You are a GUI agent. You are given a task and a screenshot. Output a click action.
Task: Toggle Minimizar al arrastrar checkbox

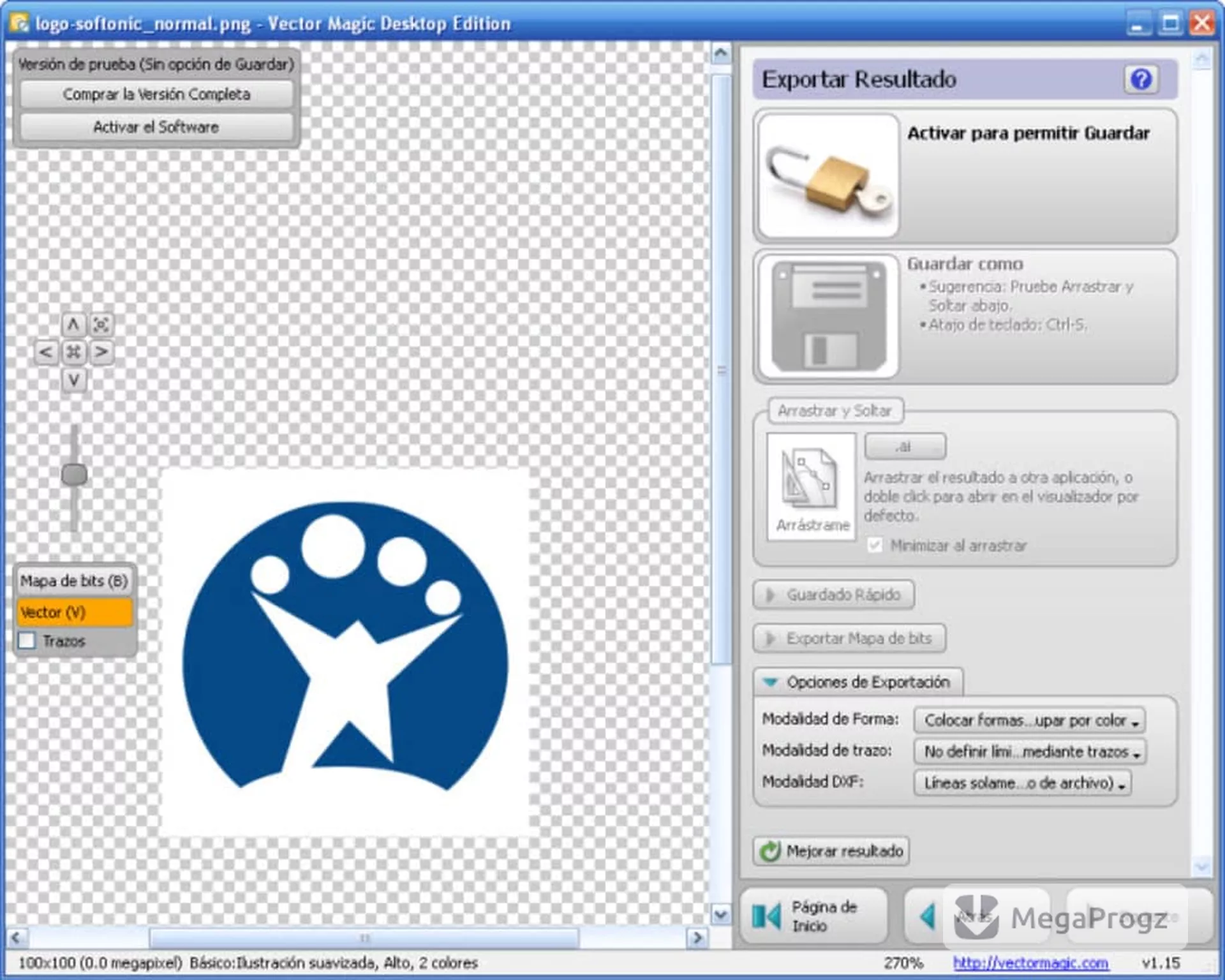click(x=875, y=546)
